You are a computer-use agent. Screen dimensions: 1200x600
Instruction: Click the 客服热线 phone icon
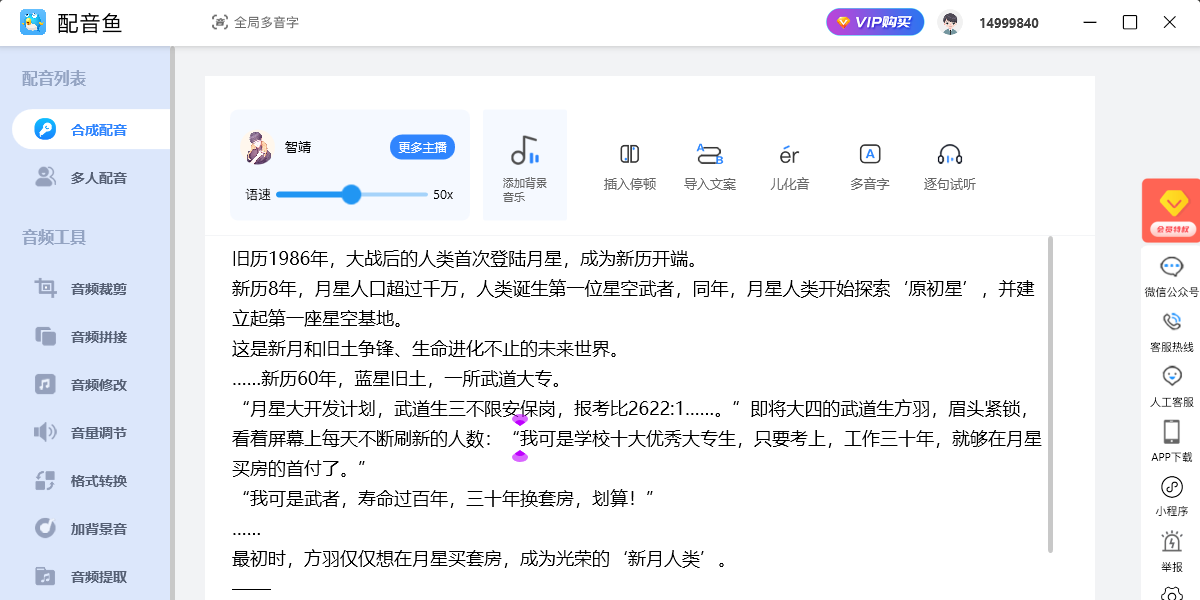[x=1172, y=322]
